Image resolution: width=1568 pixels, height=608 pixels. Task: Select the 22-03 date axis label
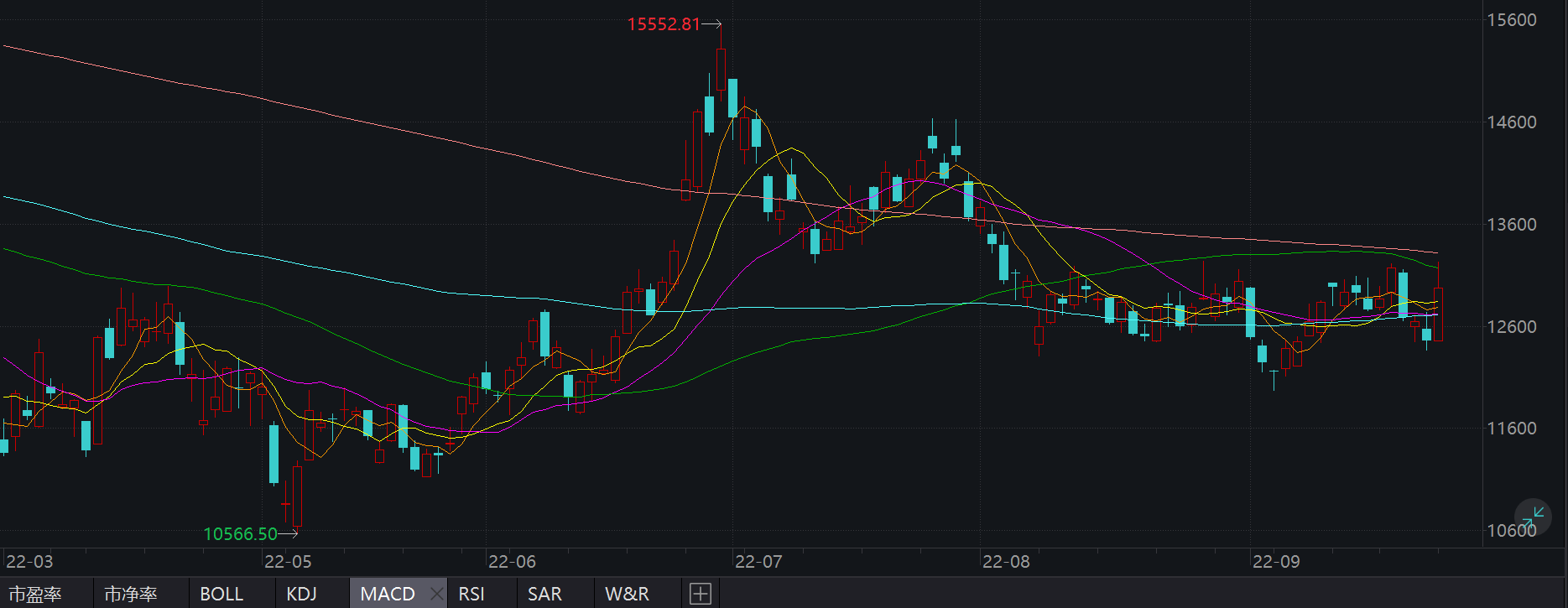pyautogui.click(x=29, y=562)
